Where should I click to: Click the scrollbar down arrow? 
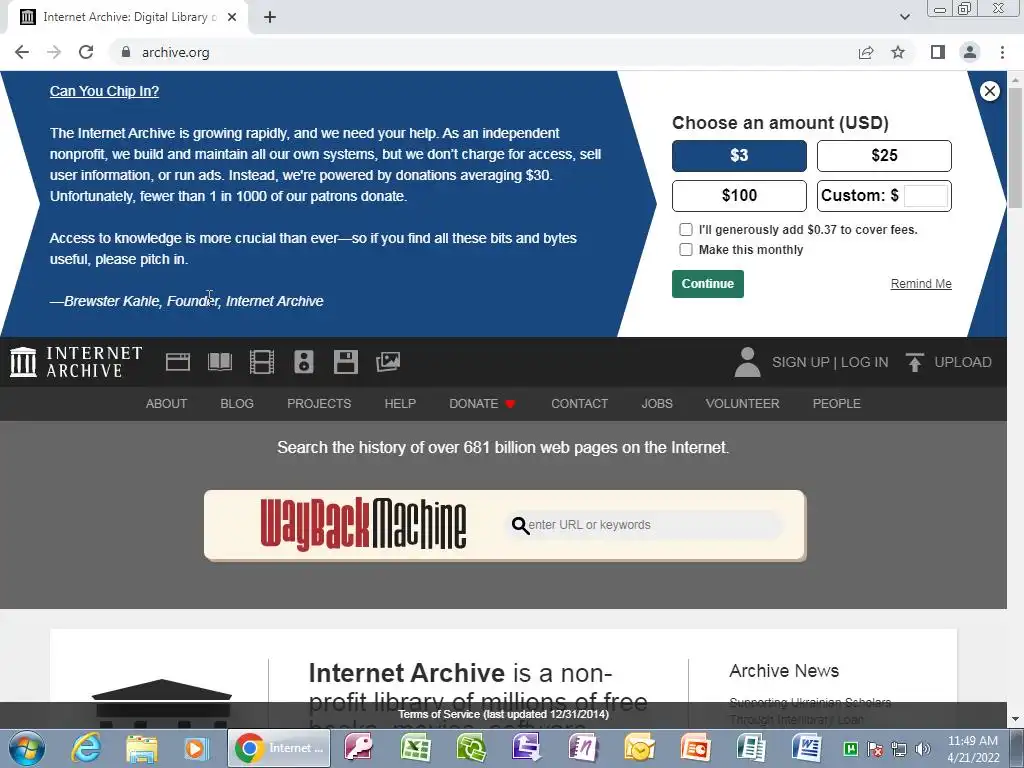[x=1015, y=720]
